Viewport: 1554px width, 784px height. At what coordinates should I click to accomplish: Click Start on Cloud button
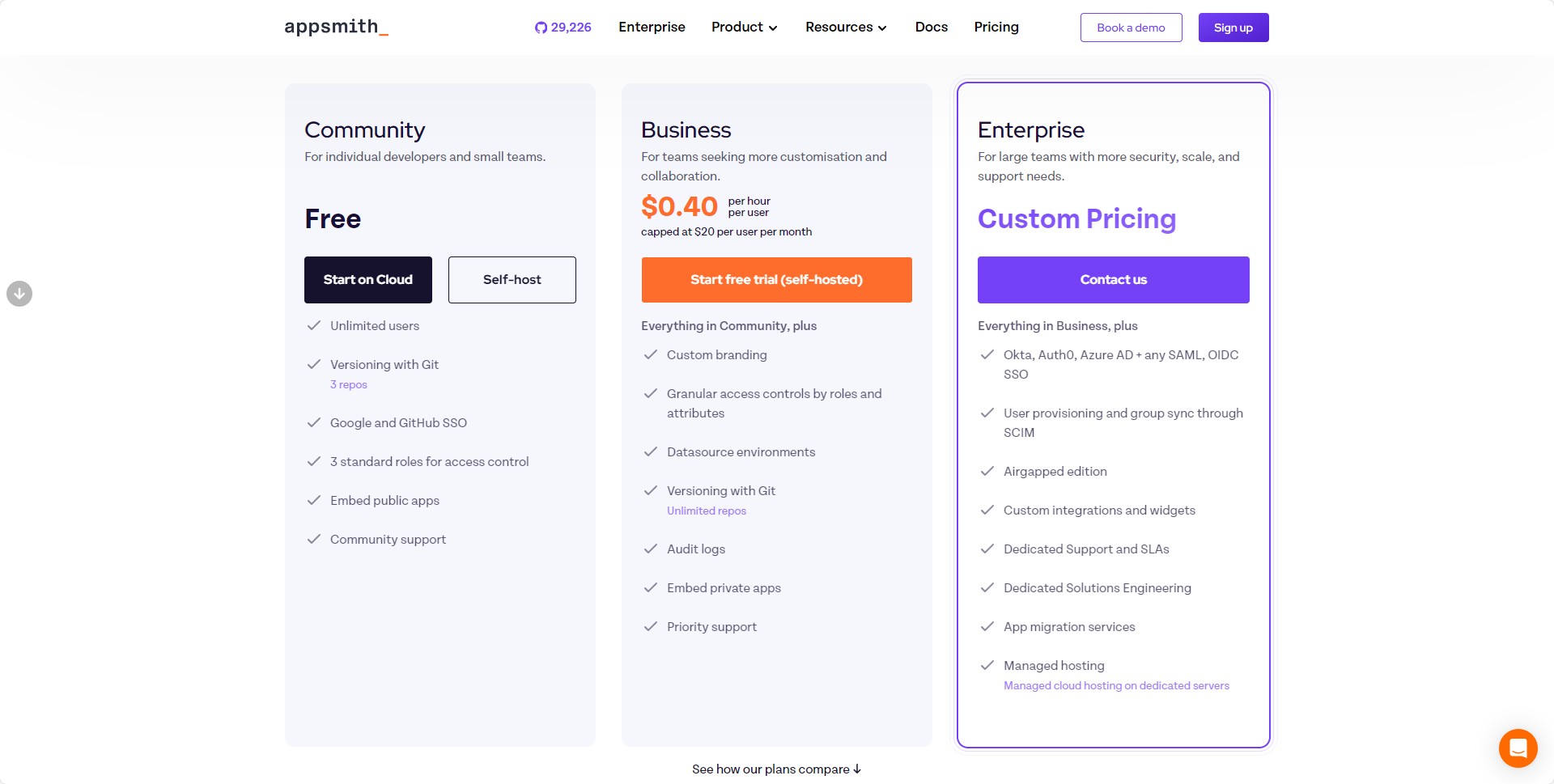[x=368, y=280]
